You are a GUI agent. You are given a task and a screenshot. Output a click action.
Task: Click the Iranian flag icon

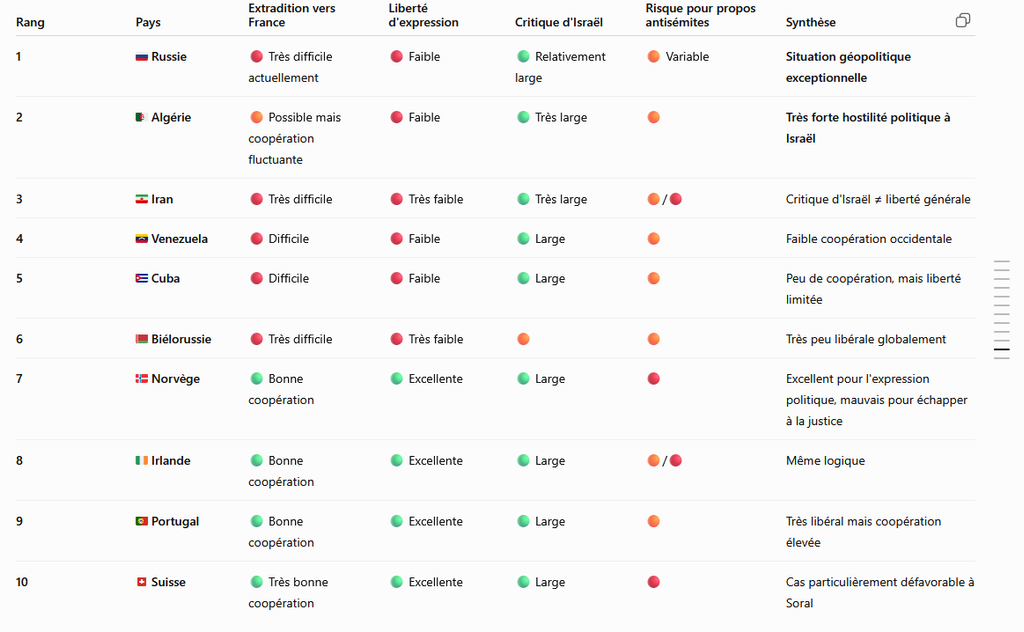click(x=142, y=199)
